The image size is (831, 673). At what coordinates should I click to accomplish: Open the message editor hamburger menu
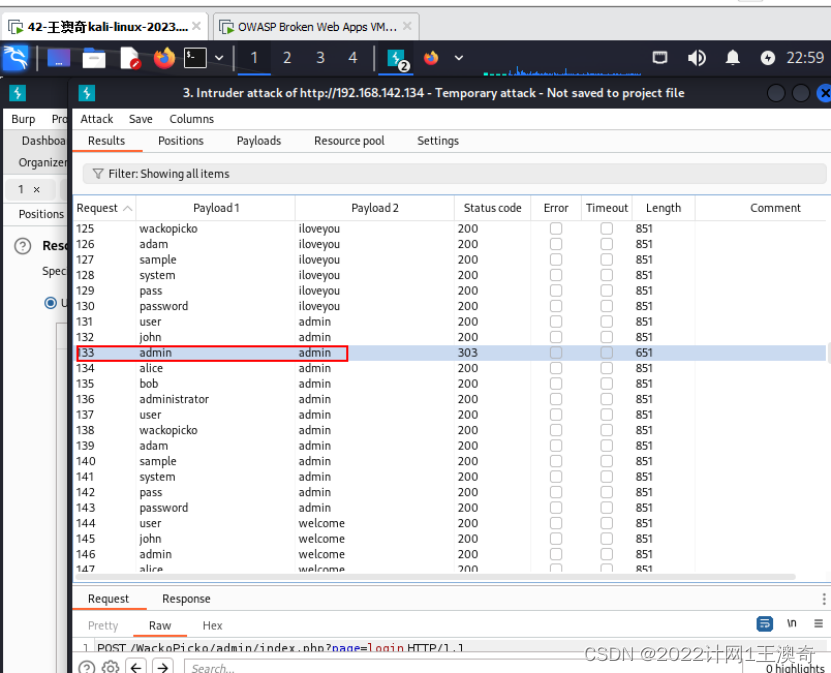coord(819,624)
